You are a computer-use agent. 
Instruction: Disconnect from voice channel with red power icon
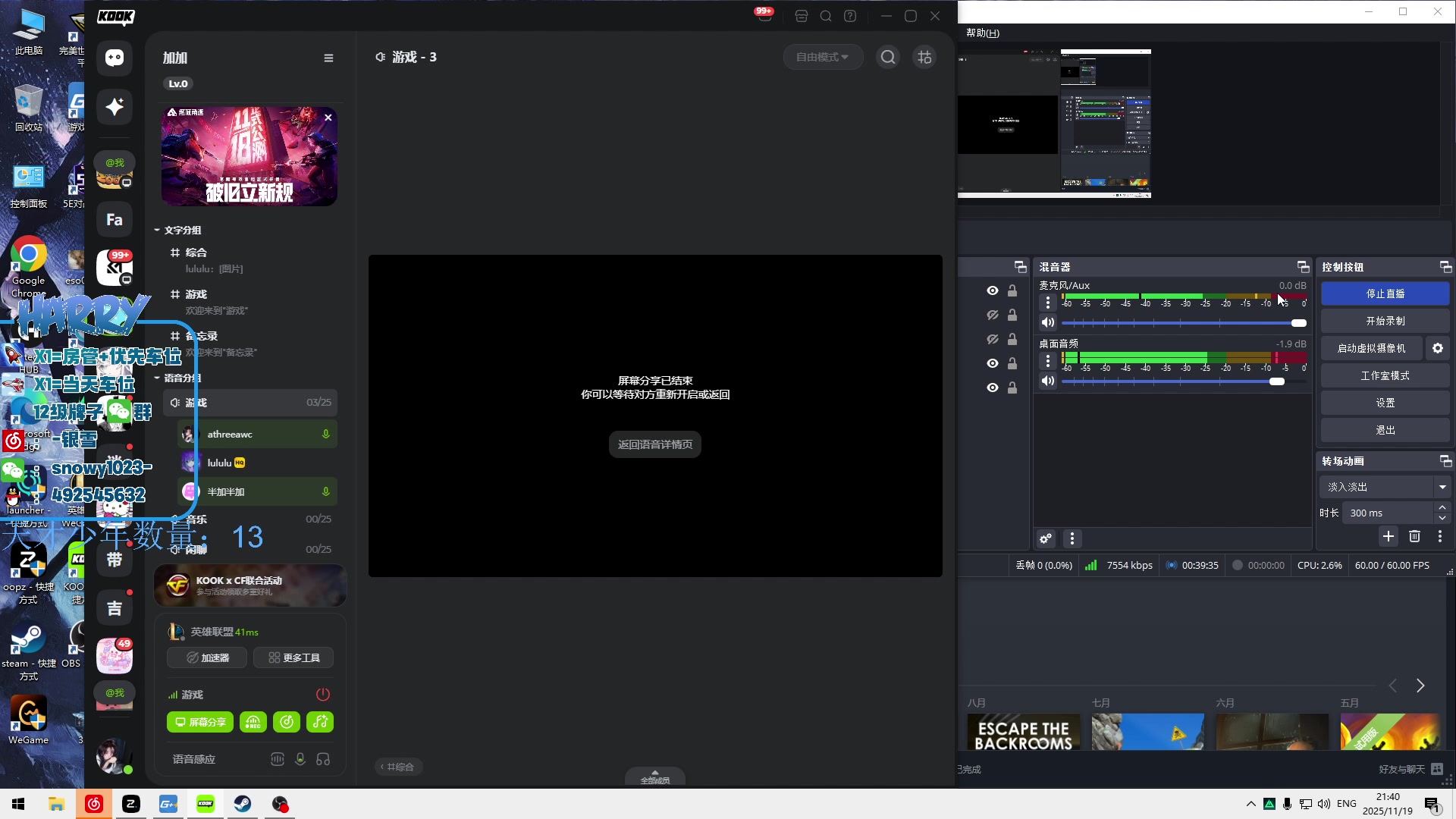[x=323, y=694]
